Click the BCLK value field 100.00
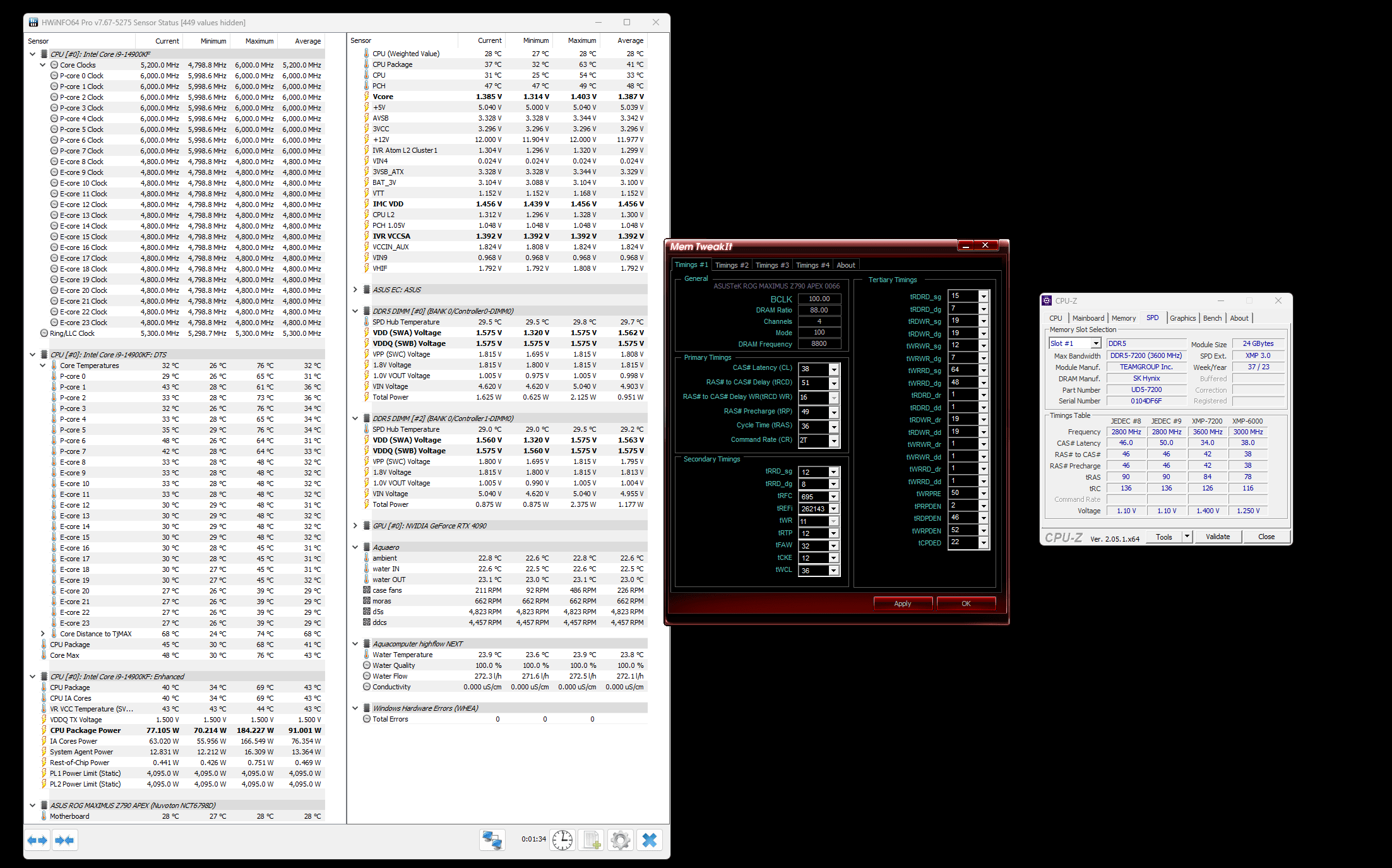This screenshot has height=868, width=1392. click(819, 299)
